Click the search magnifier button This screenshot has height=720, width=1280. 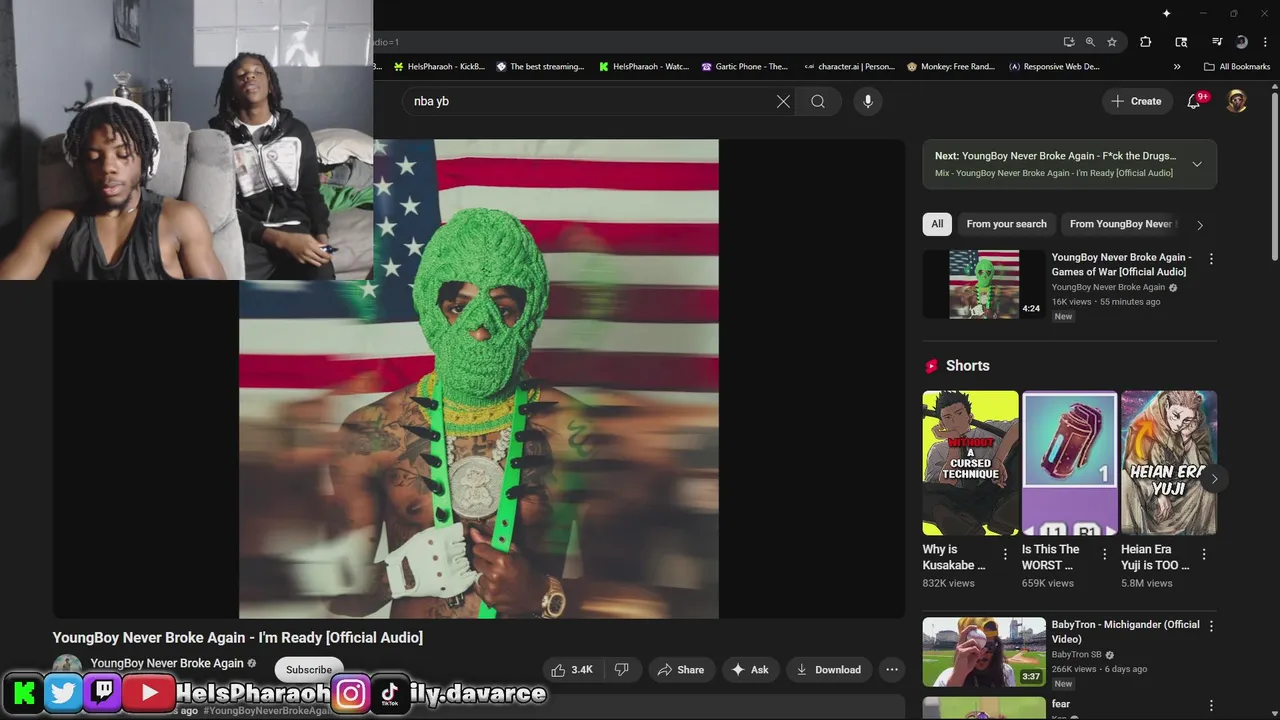(x=818, y=101)
